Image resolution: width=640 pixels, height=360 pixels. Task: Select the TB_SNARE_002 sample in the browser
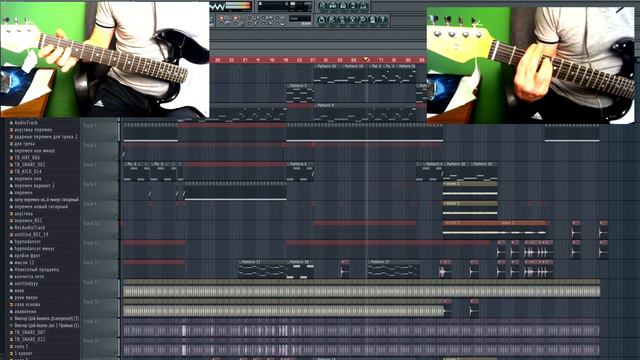click(30, 164)
